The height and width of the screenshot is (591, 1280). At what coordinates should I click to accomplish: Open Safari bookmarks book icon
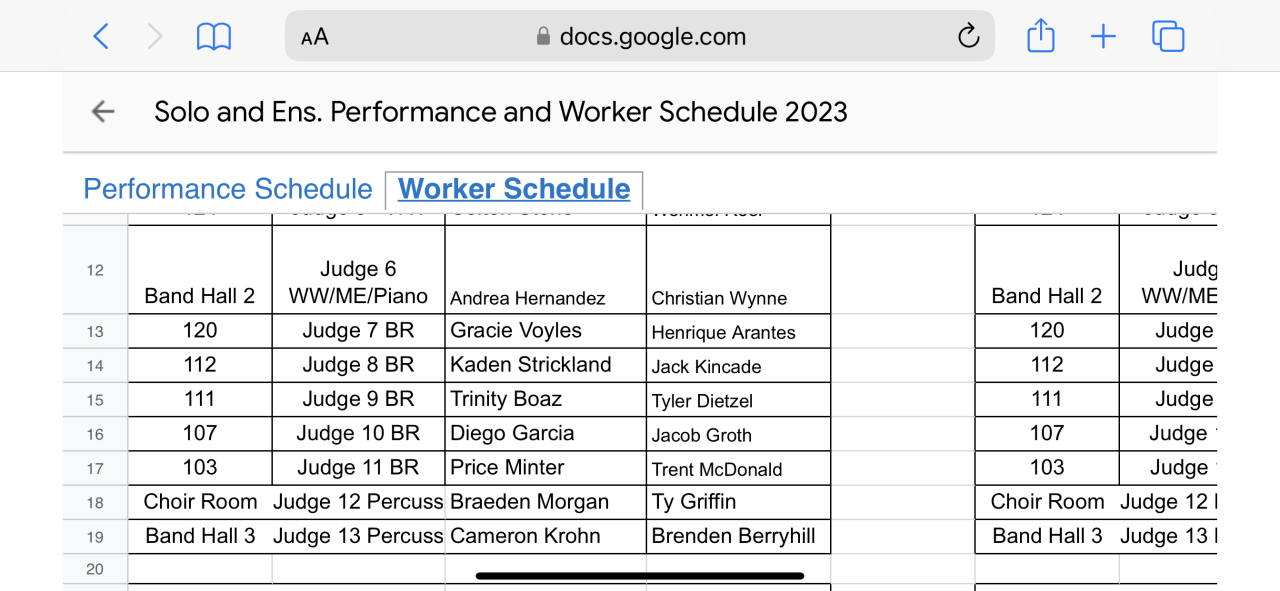(214, 37)
